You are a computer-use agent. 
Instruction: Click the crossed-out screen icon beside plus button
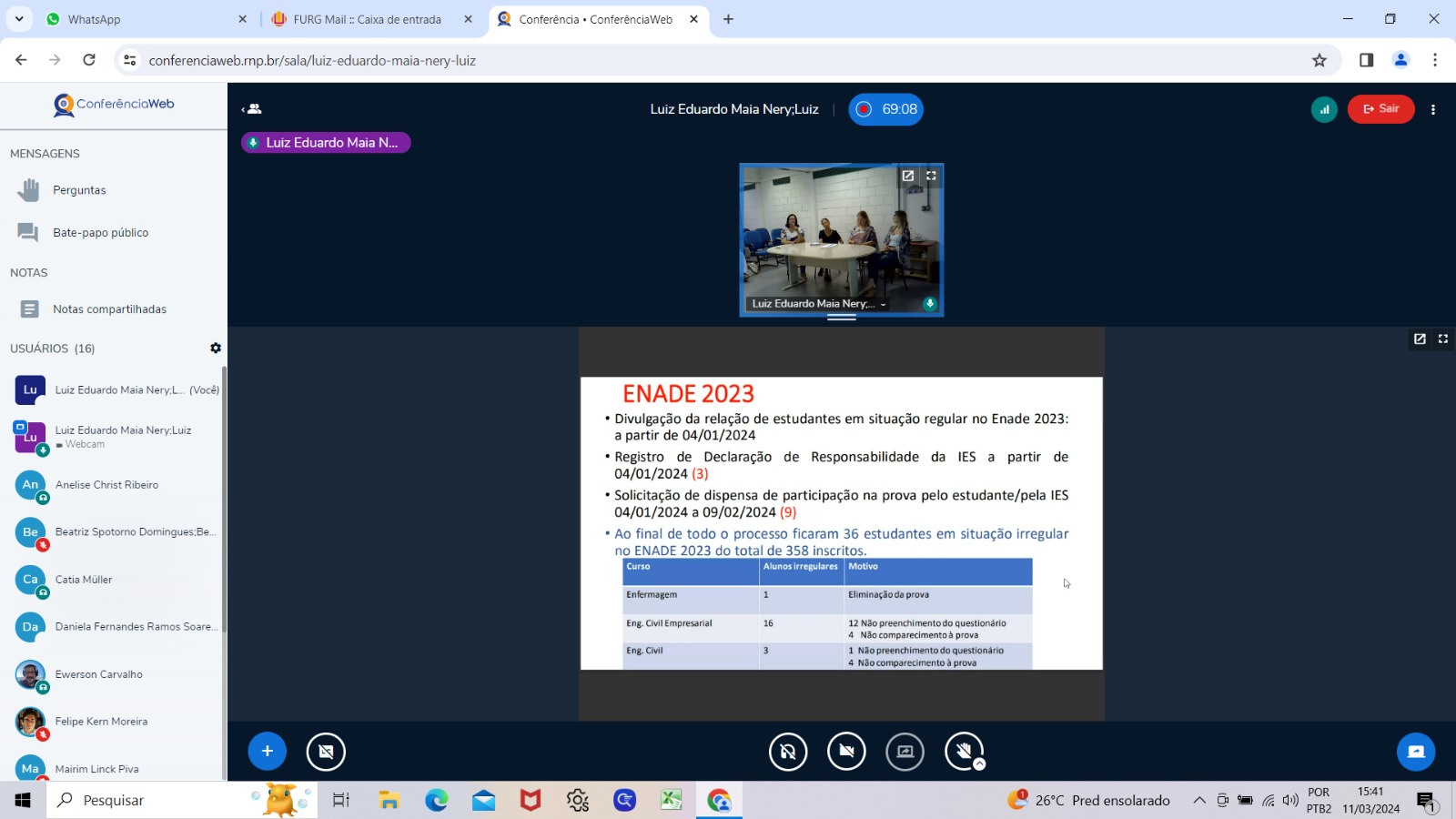(326, 752)
